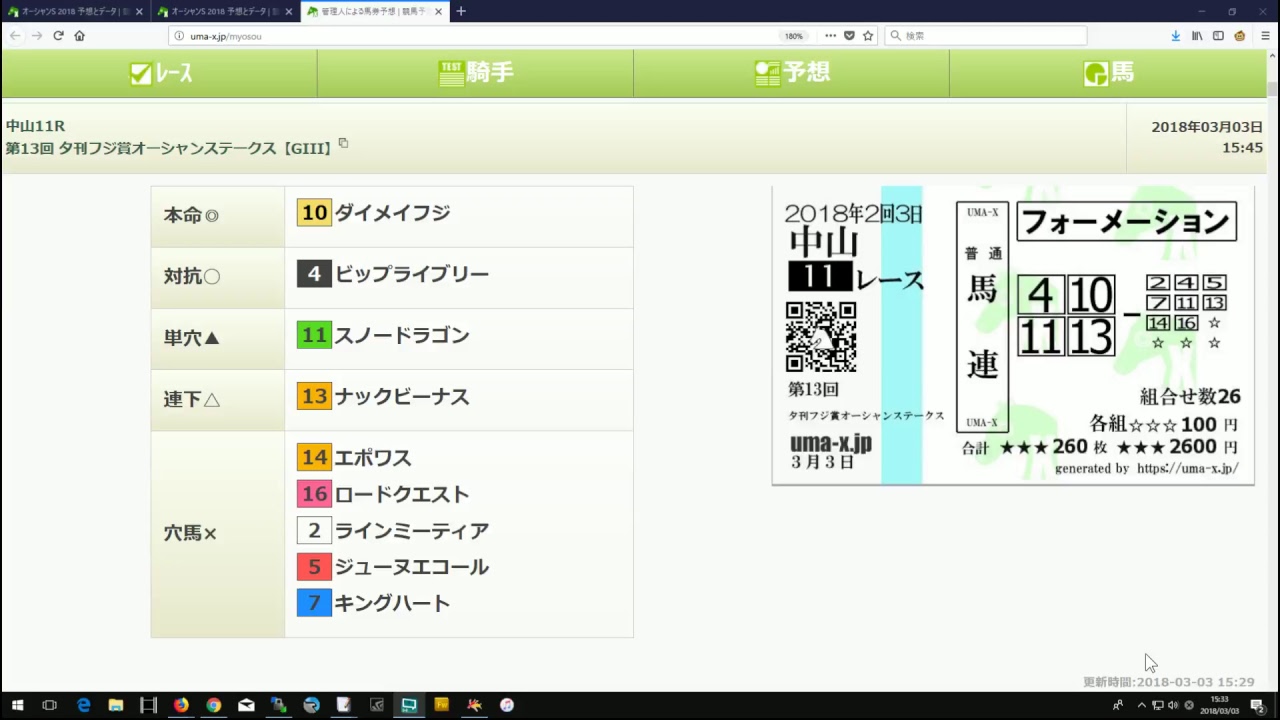This screenshot has height=720, width=1280.
Task: Open the page actions three-dot menu
Action: pyautogui.click(x=830, y=36)
